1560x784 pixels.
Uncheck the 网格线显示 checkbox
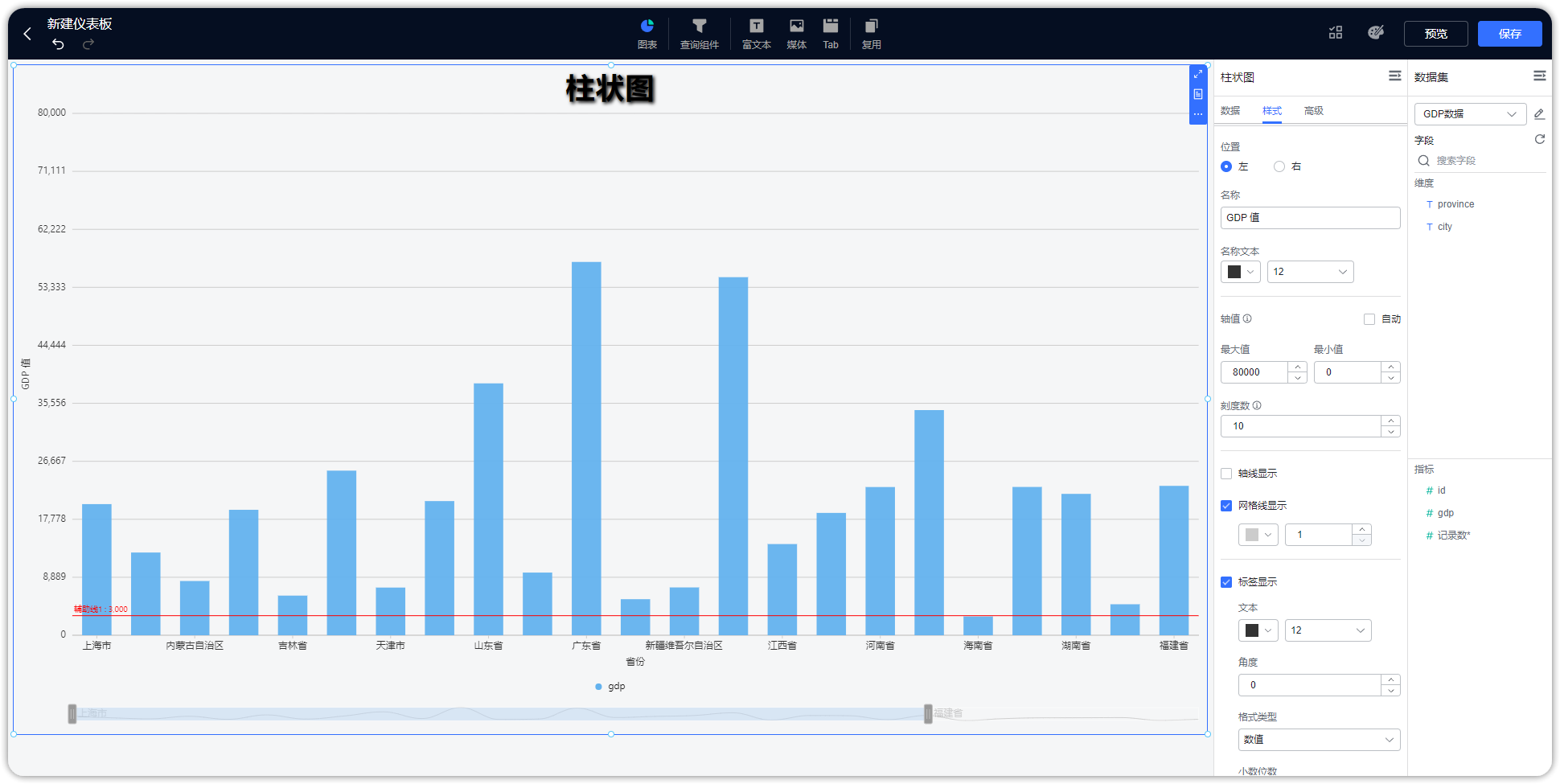(1226, 506)
